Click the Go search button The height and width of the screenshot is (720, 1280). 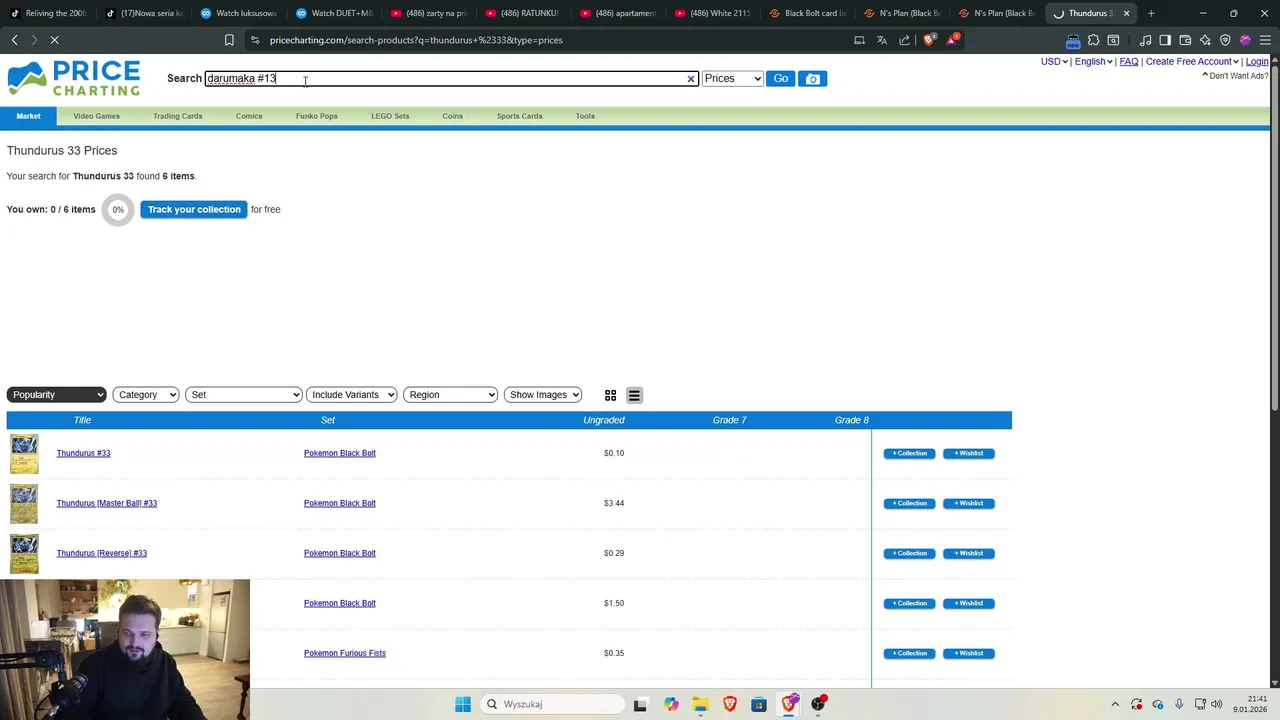pos(781,79)
